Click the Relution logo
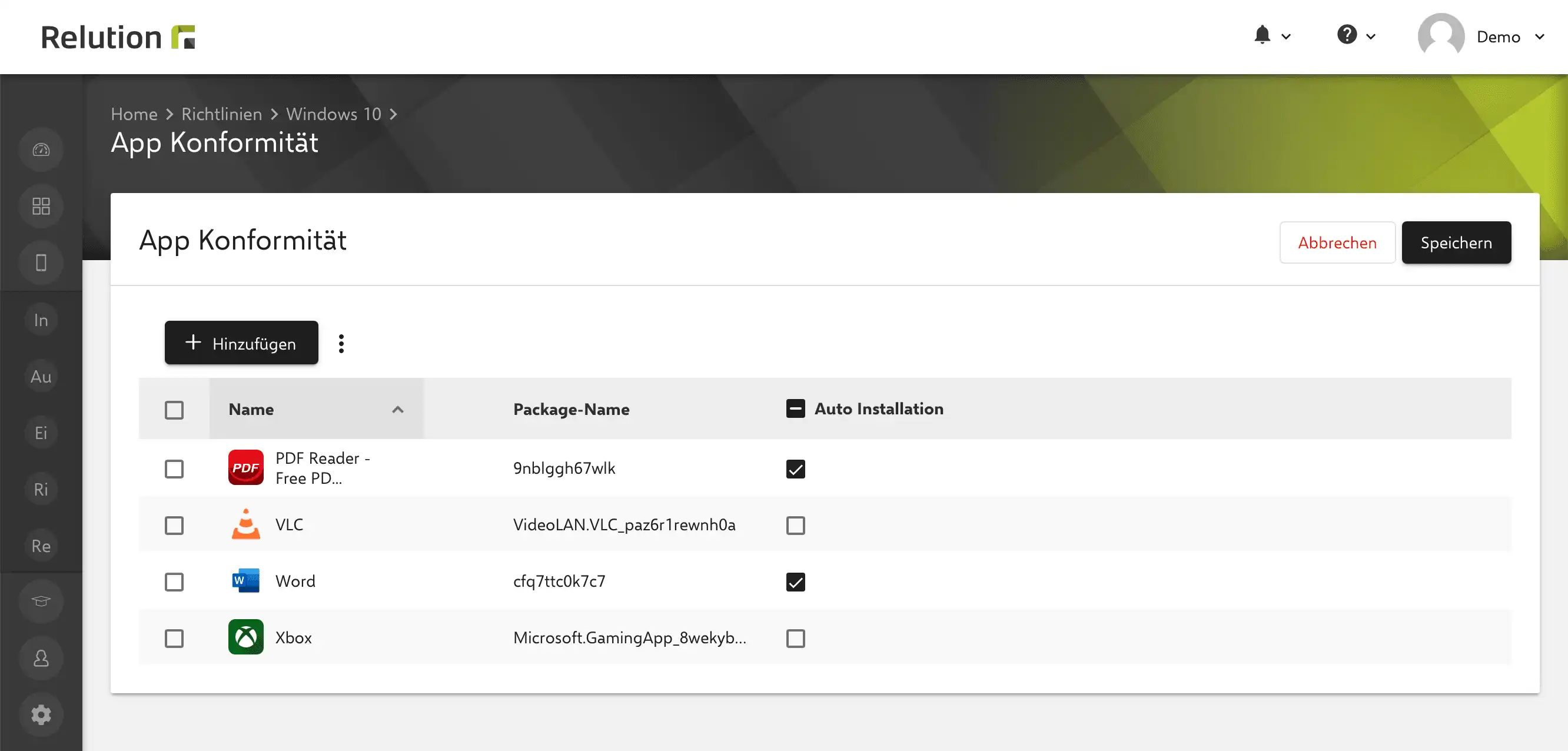 pos(118,37)
